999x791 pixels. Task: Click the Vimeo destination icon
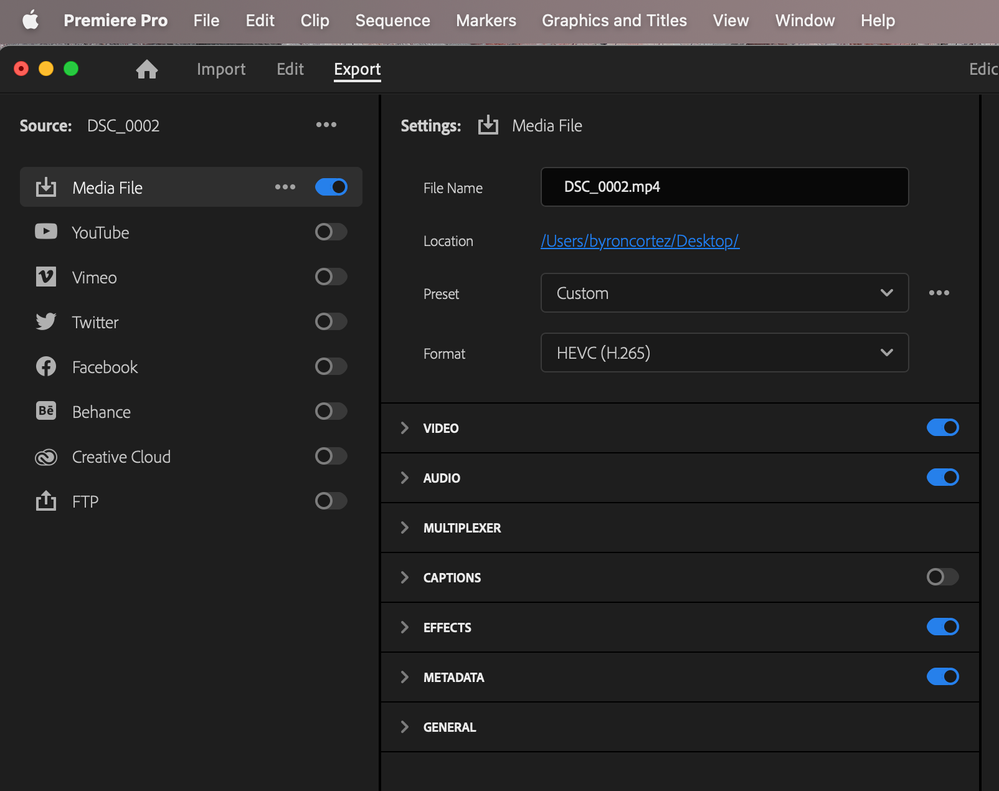(46, 277)
